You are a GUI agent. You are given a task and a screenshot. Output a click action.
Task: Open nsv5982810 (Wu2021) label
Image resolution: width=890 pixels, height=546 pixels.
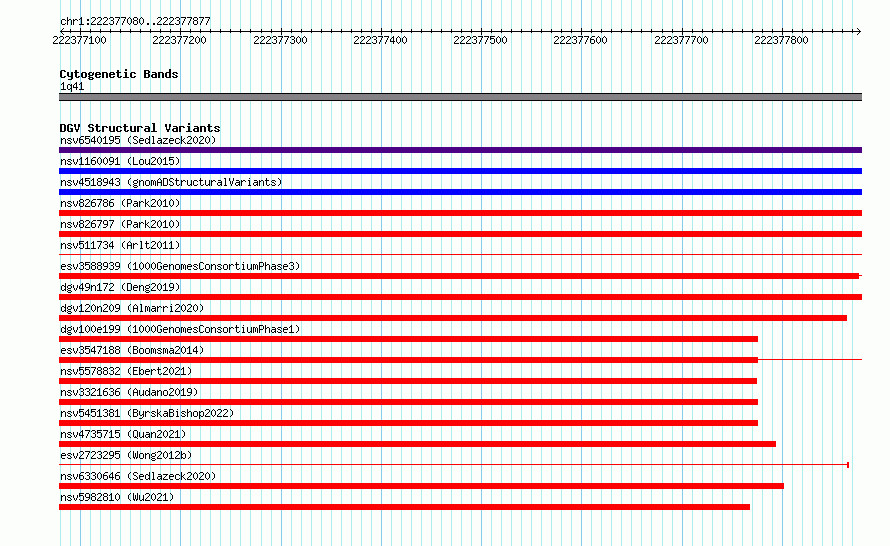(x=117, y=497)
